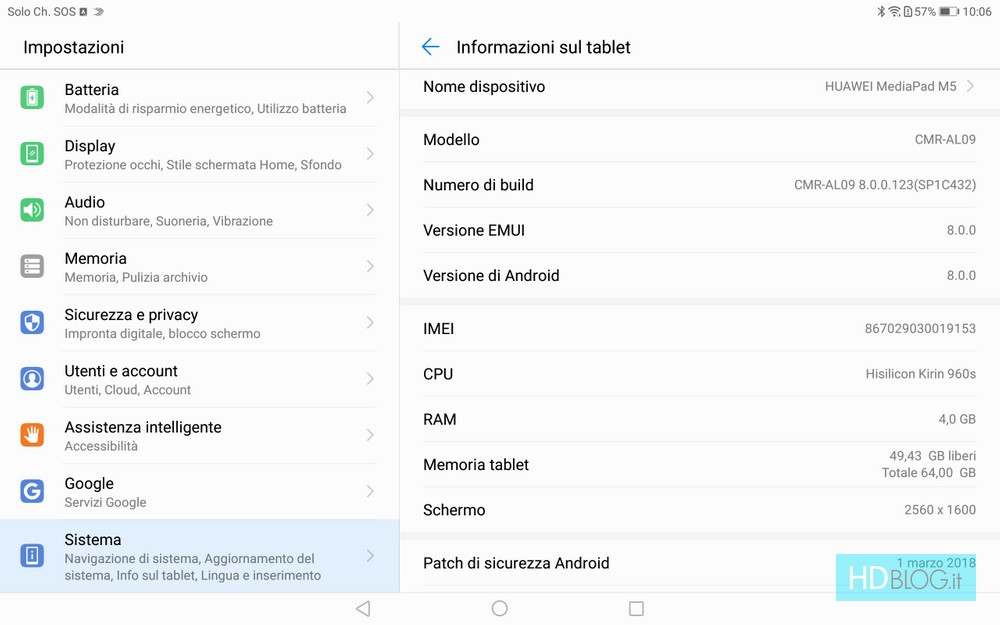The height and width of the screenshot is (625, 1000).
Task: Tap the Numero di build row
Action: [x=700, y=185]
